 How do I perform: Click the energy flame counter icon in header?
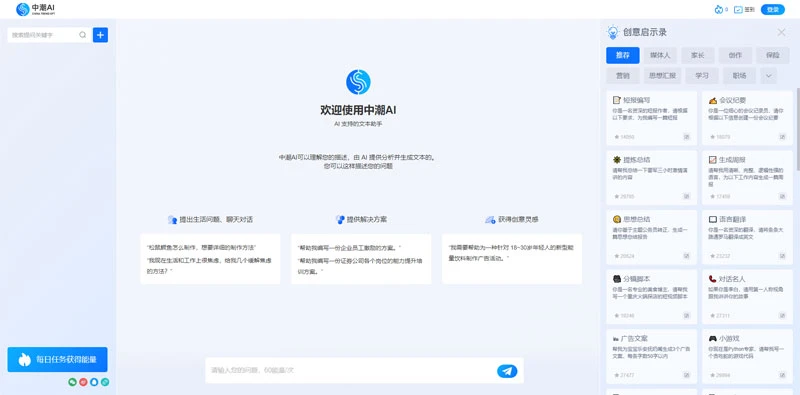point(719,9)
